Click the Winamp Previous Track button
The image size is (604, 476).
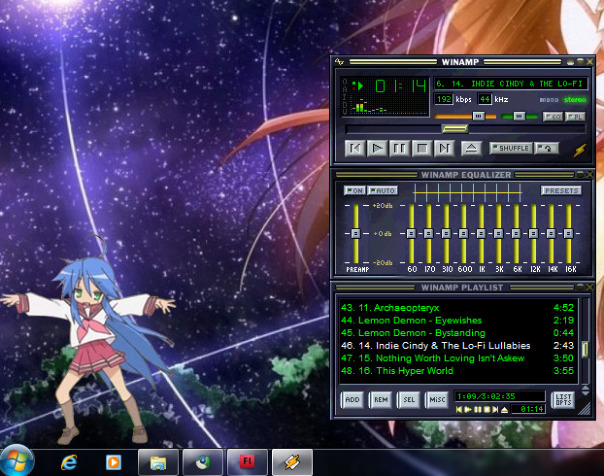(x=354, y=148)
